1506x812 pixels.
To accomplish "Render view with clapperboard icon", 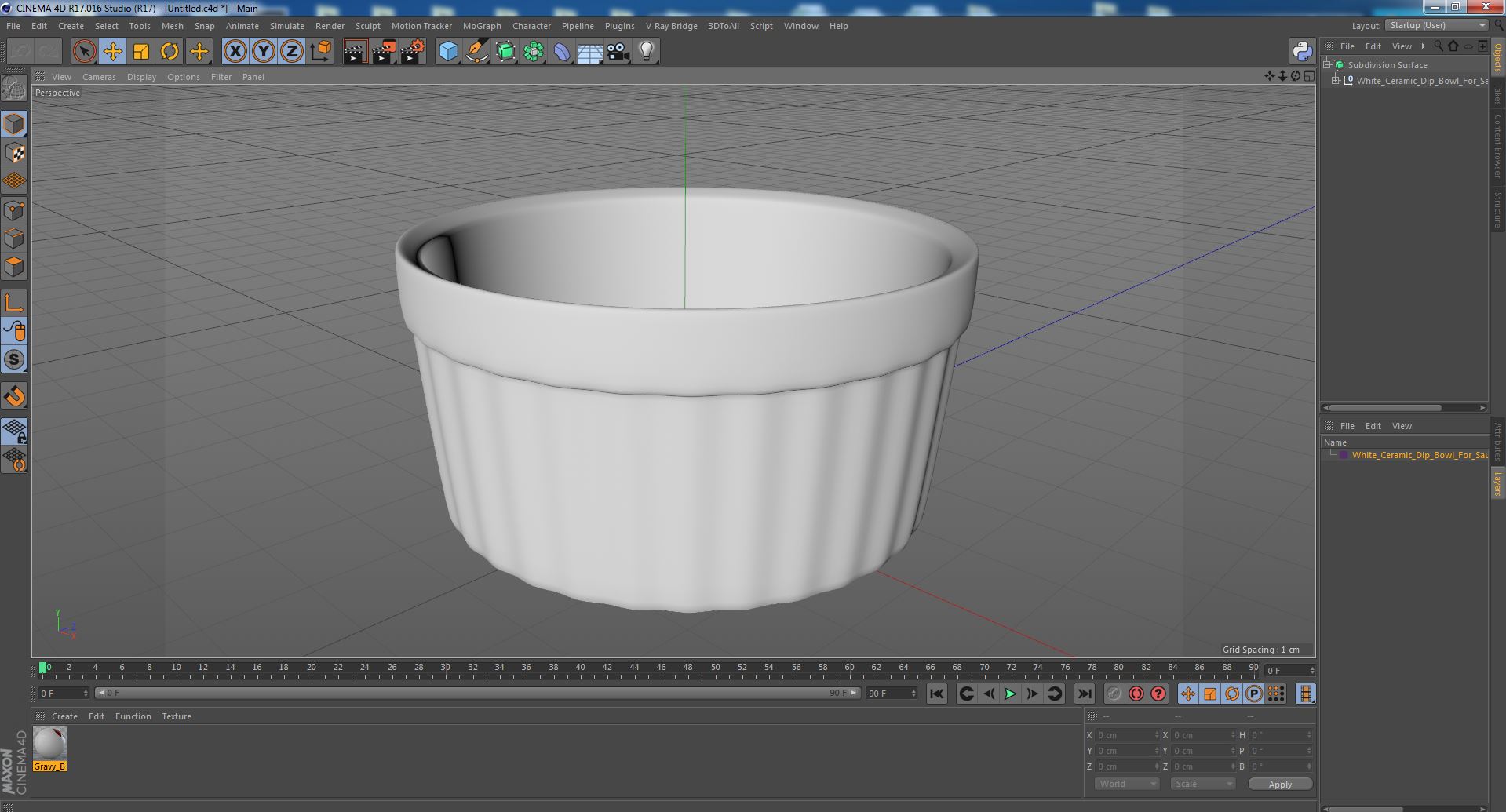I will pos(355,52).
